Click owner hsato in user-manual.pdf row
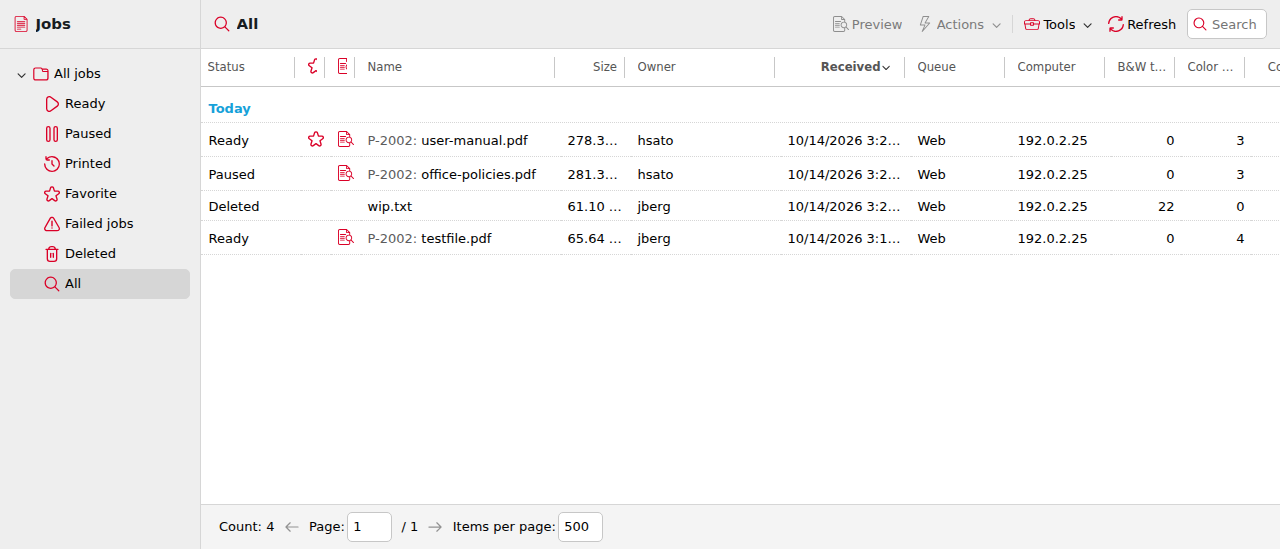 [x=656, y=141]
